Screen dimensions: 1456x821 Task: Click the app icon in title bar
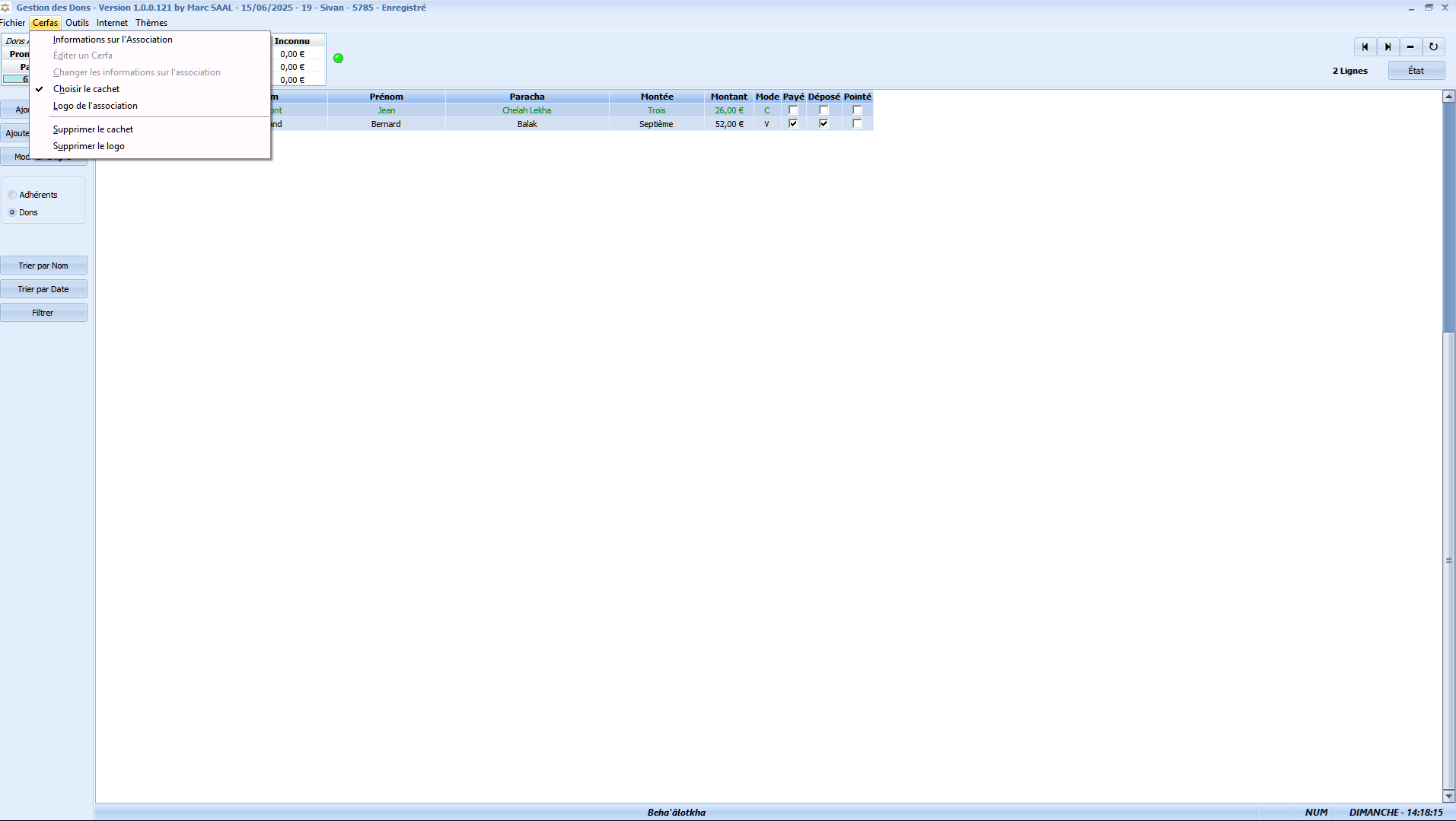[x=6, y=8]
